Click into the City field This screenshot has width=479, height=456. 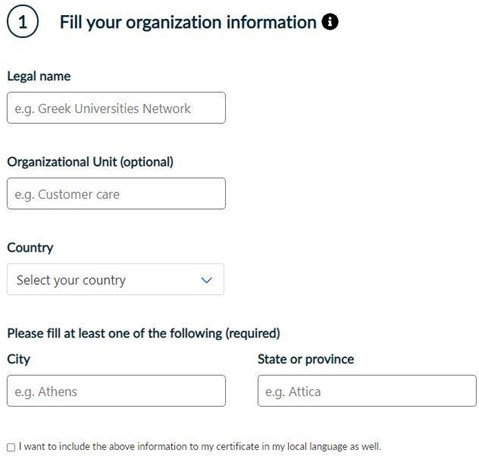116,391
